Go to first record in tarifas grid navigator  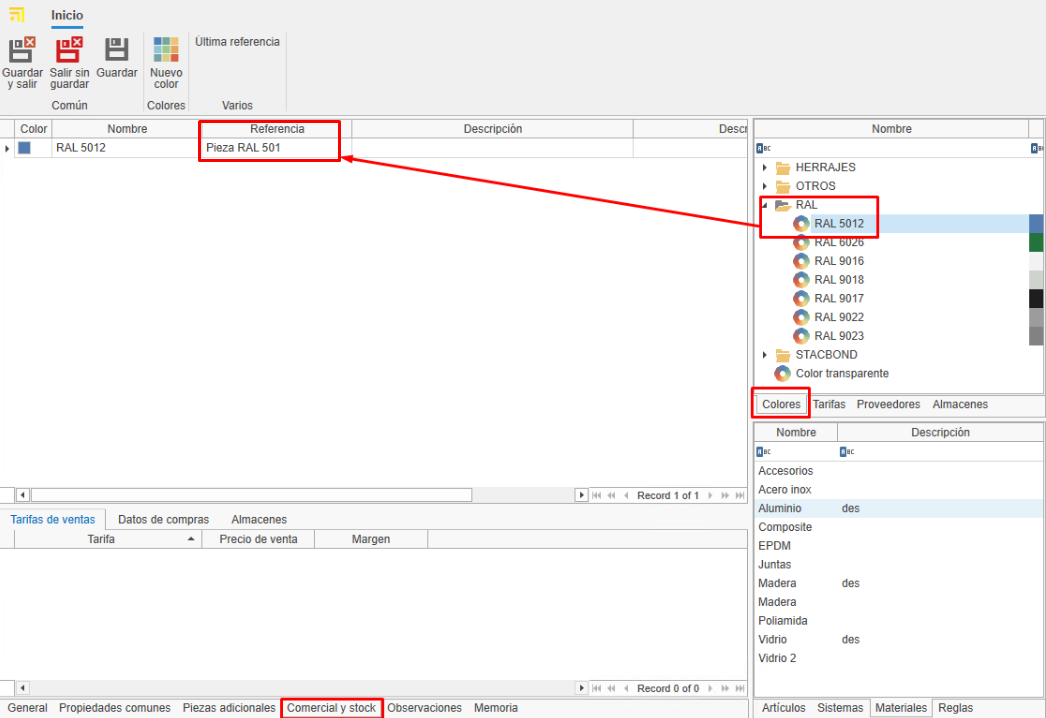[596, 688]
